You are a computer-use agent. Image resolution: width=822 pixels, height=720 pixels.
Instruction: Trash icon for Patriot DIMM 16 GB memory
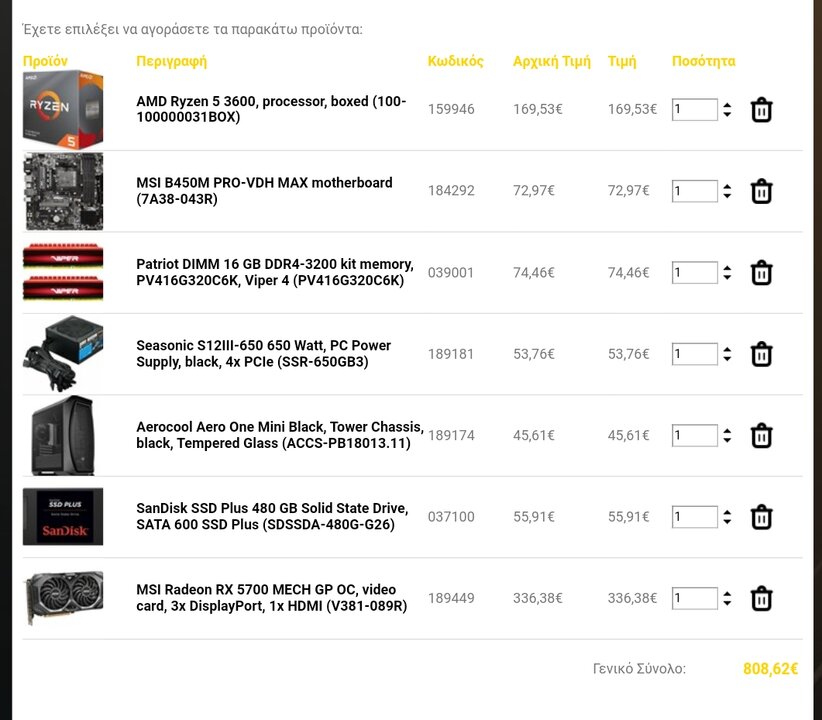(x=761, y=273)
